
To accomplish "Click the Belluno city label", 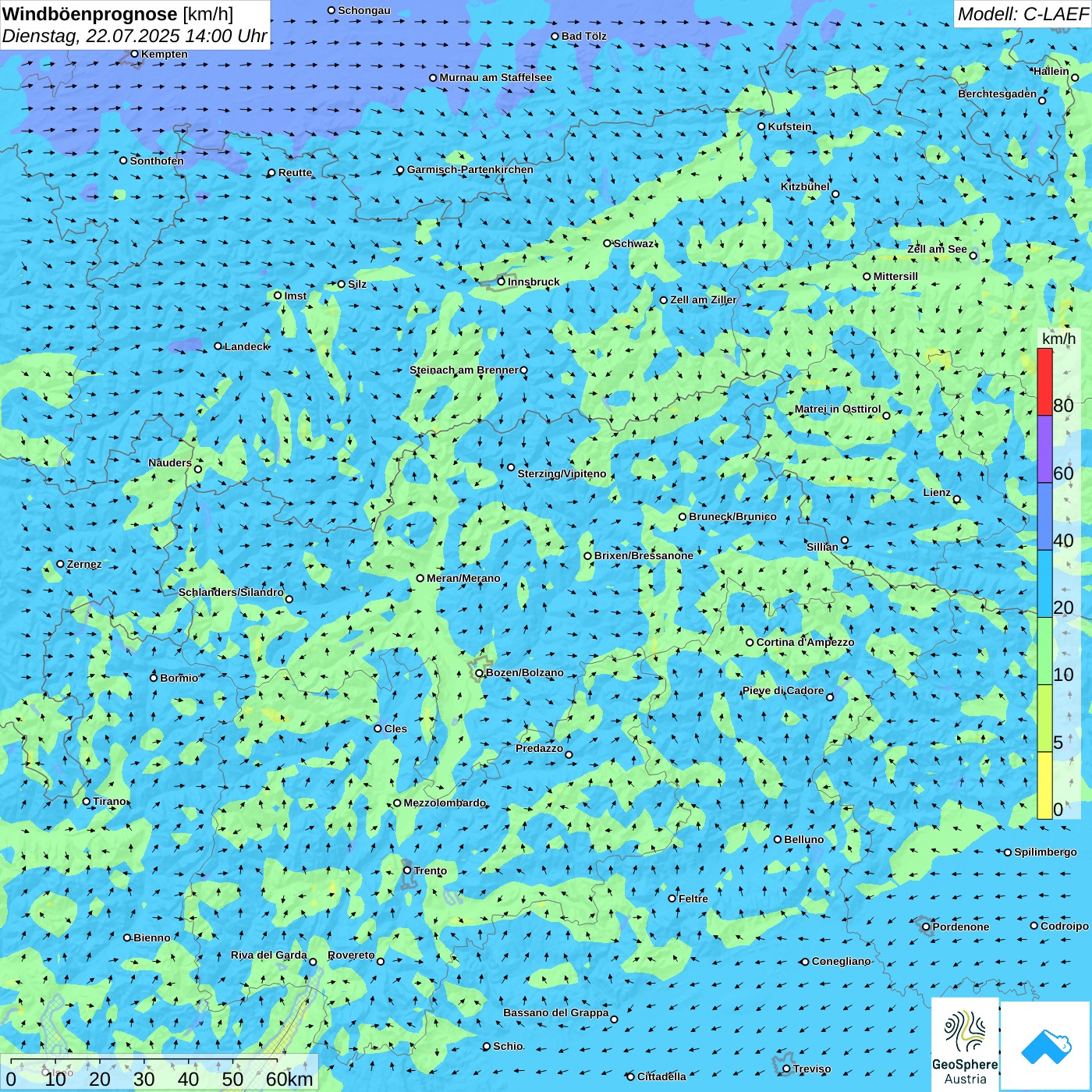I will pyautogui.click(x=803, y=839).
